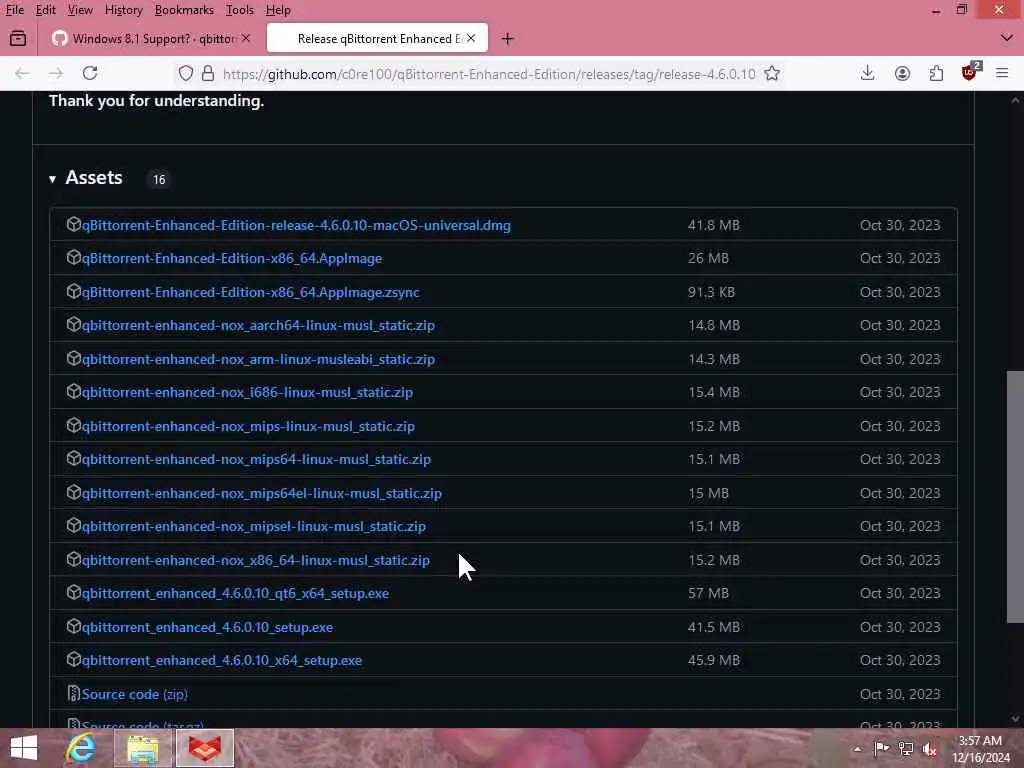
Task: Download nox_arm-linux-musleabi_static.zip
Action: (x=258, y=359)
